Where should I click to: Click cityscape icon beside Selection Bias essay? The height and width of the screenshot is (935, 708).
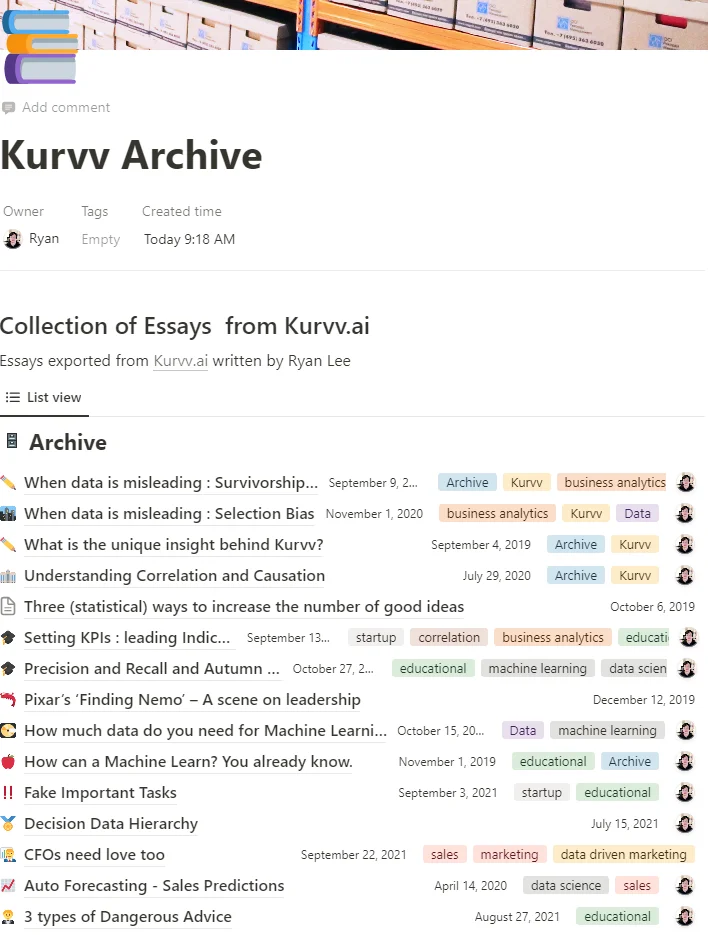[x=8, y=513]
